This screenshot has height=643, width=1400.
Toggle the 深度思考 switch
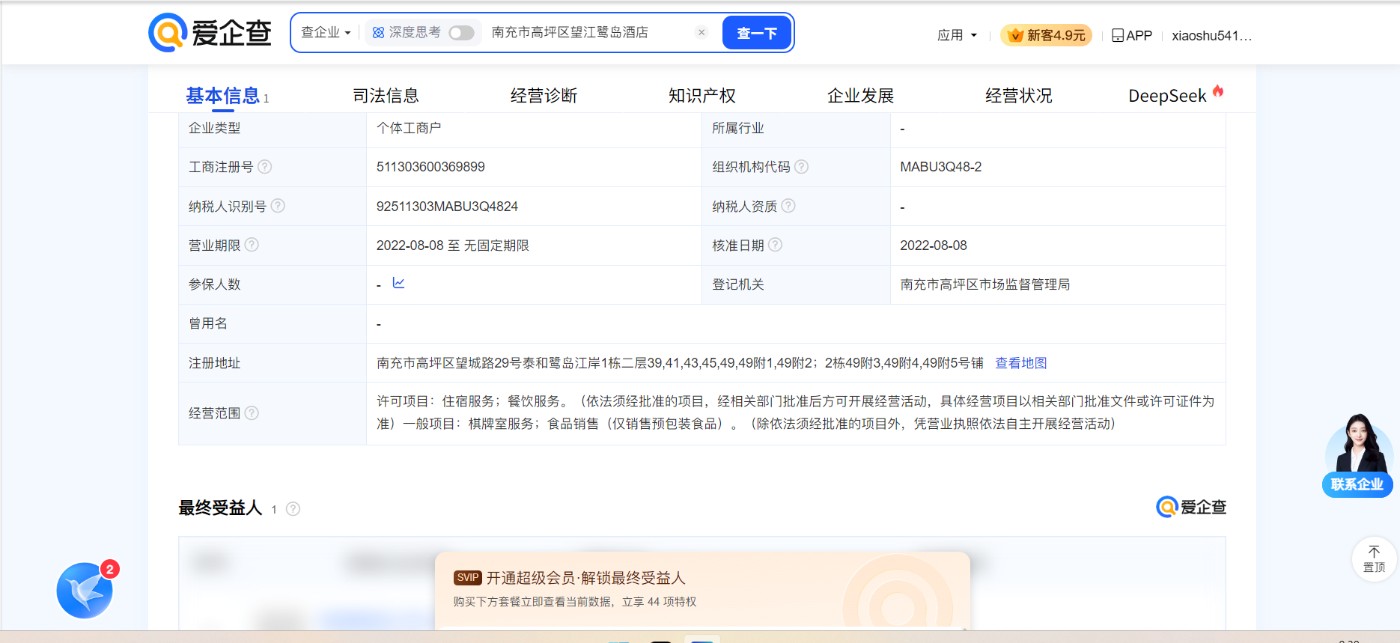[x=461, y=33]
